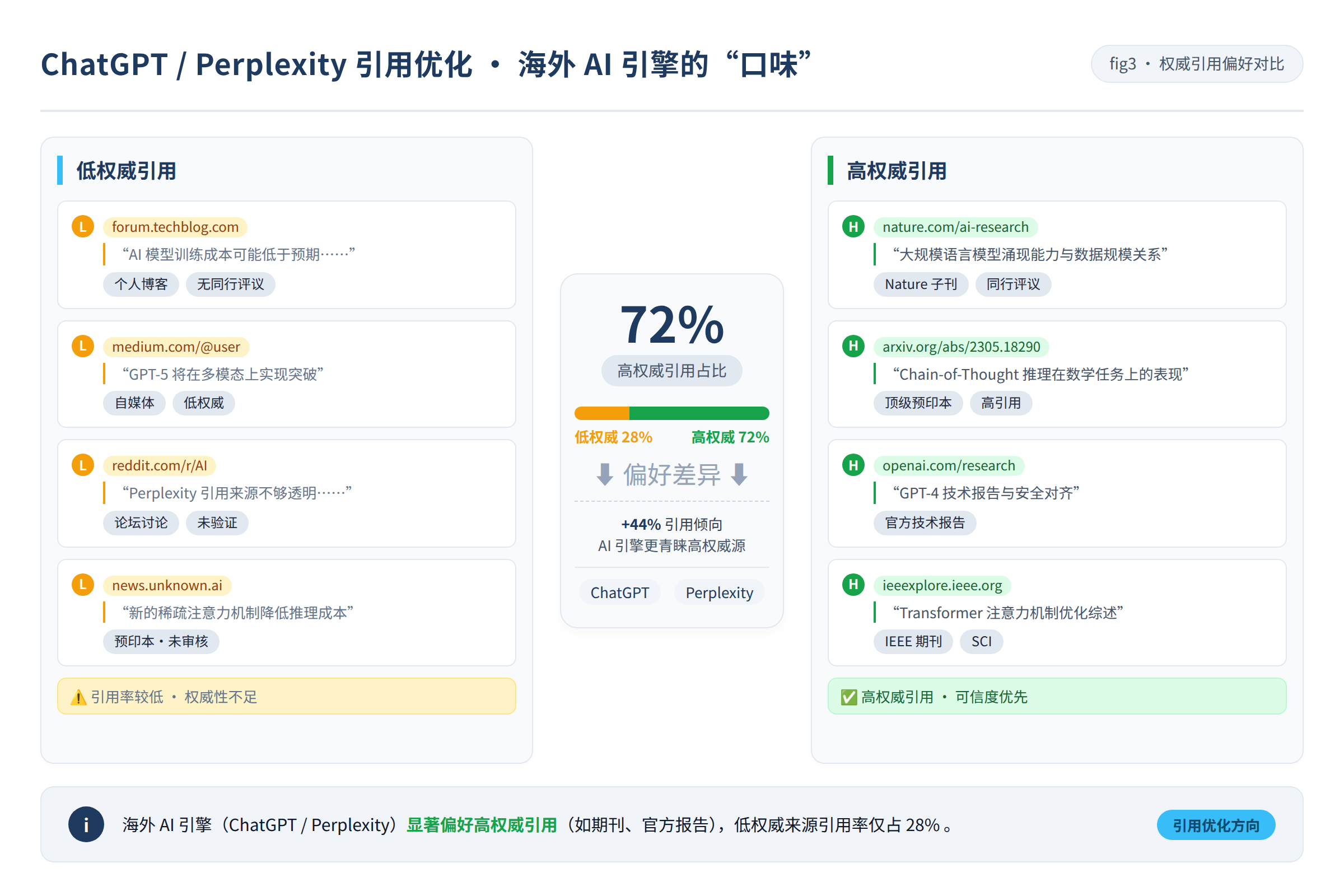The height and width of the screenshot is (896, 1344).
Task: Click the right down-arrow beside 偏好差异
Action: click(x=739, y=474)
